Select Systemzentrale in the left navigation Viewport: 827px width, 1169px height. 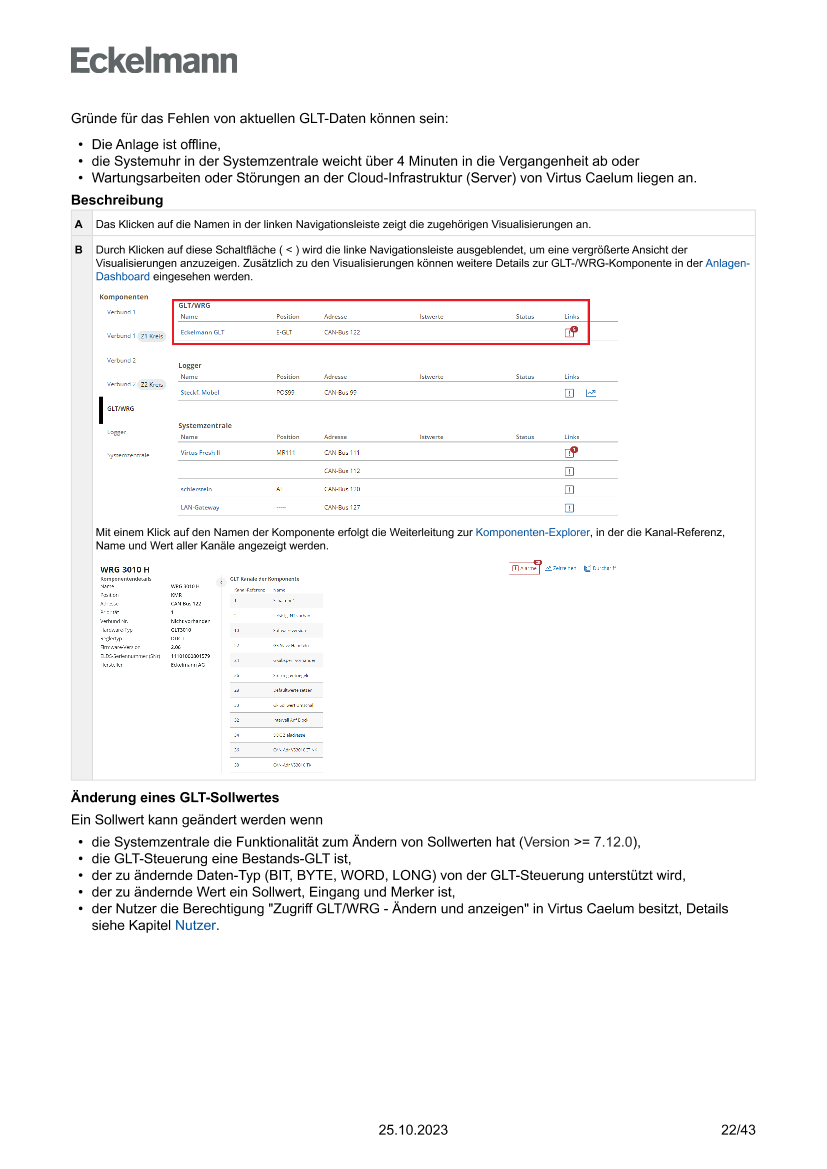tap(128, 455)
